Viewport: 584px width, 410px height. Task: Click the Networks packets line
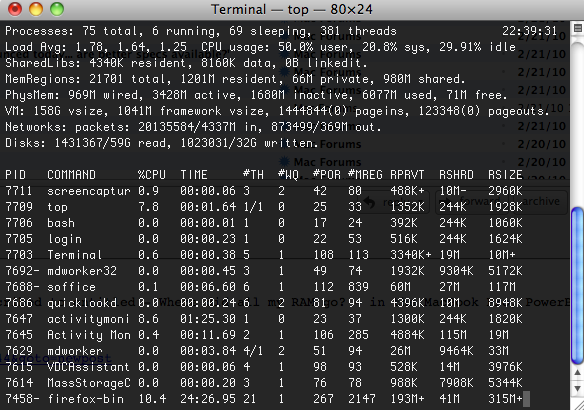[x=194, y=127]
